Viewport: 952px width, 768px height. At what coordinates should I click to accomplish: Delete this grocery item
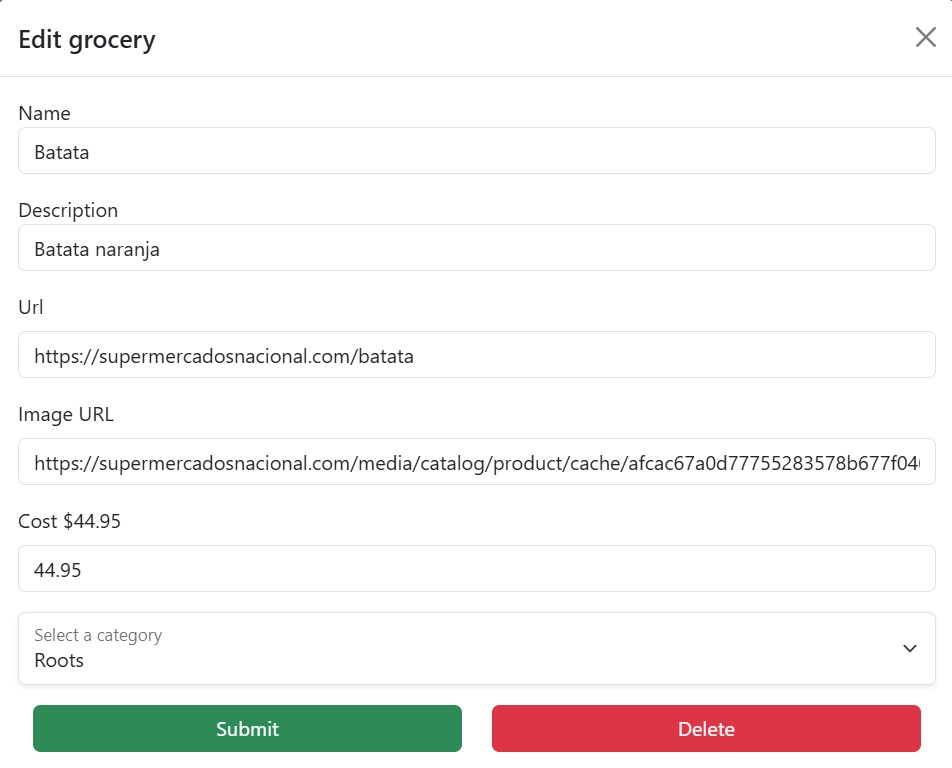pyautogui.click(x=706, y=729)
